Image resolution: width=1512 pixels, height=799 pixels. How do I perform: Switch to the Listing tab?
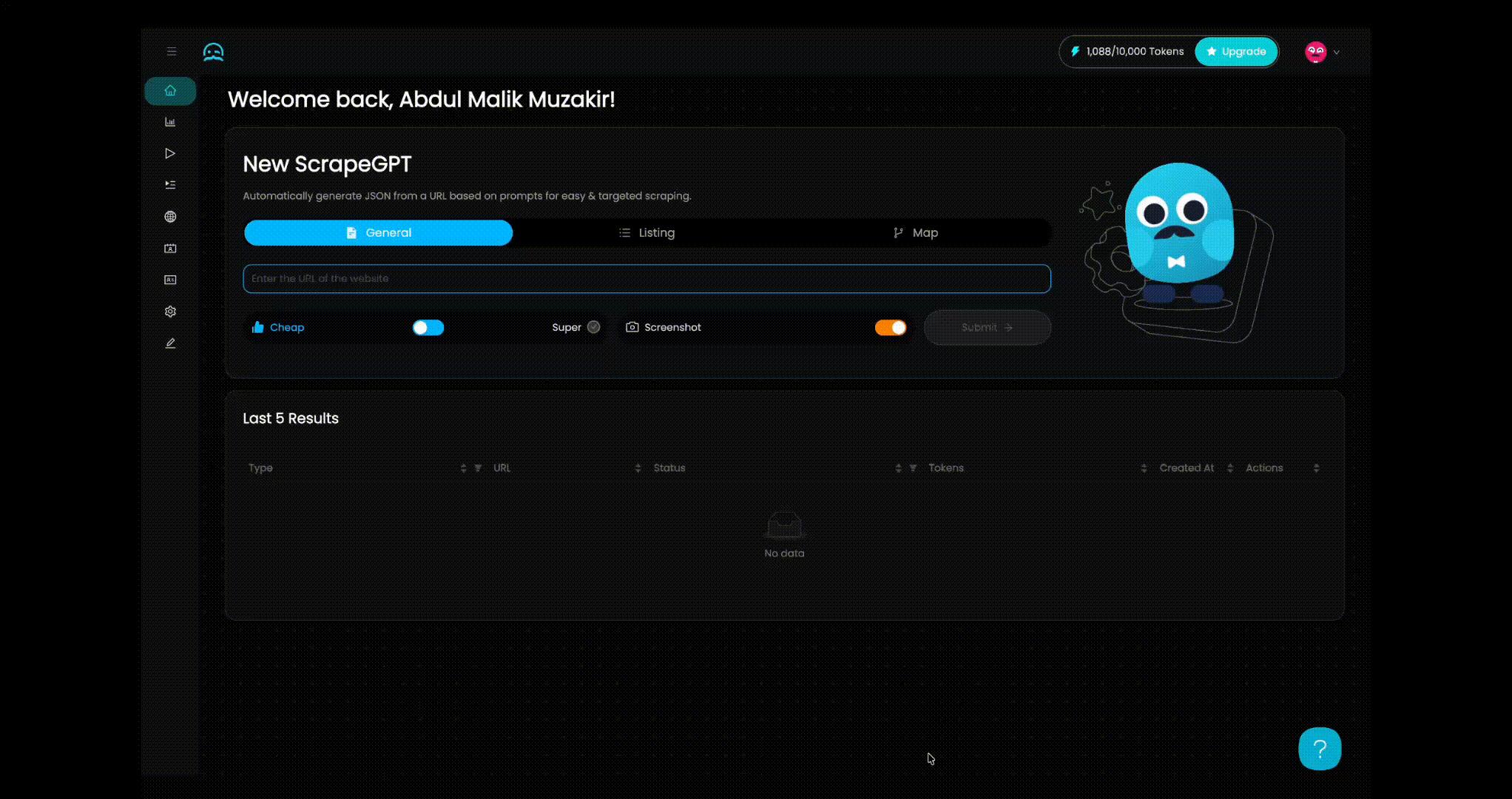(647, 233)
